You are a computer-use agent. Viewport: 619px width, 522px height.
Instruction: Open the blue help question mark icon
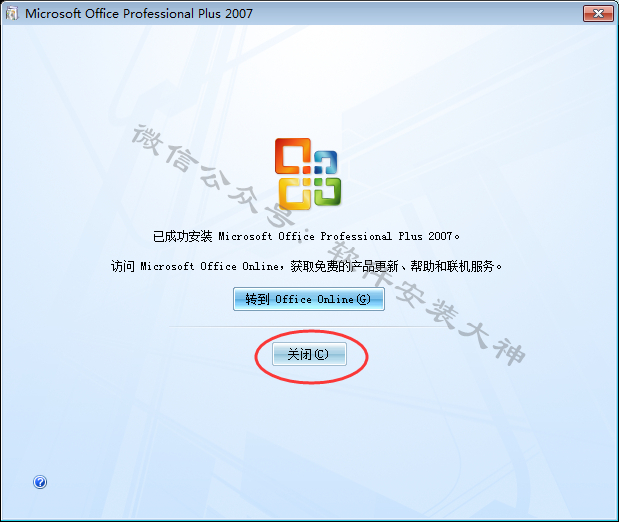(x=40, y=482)
